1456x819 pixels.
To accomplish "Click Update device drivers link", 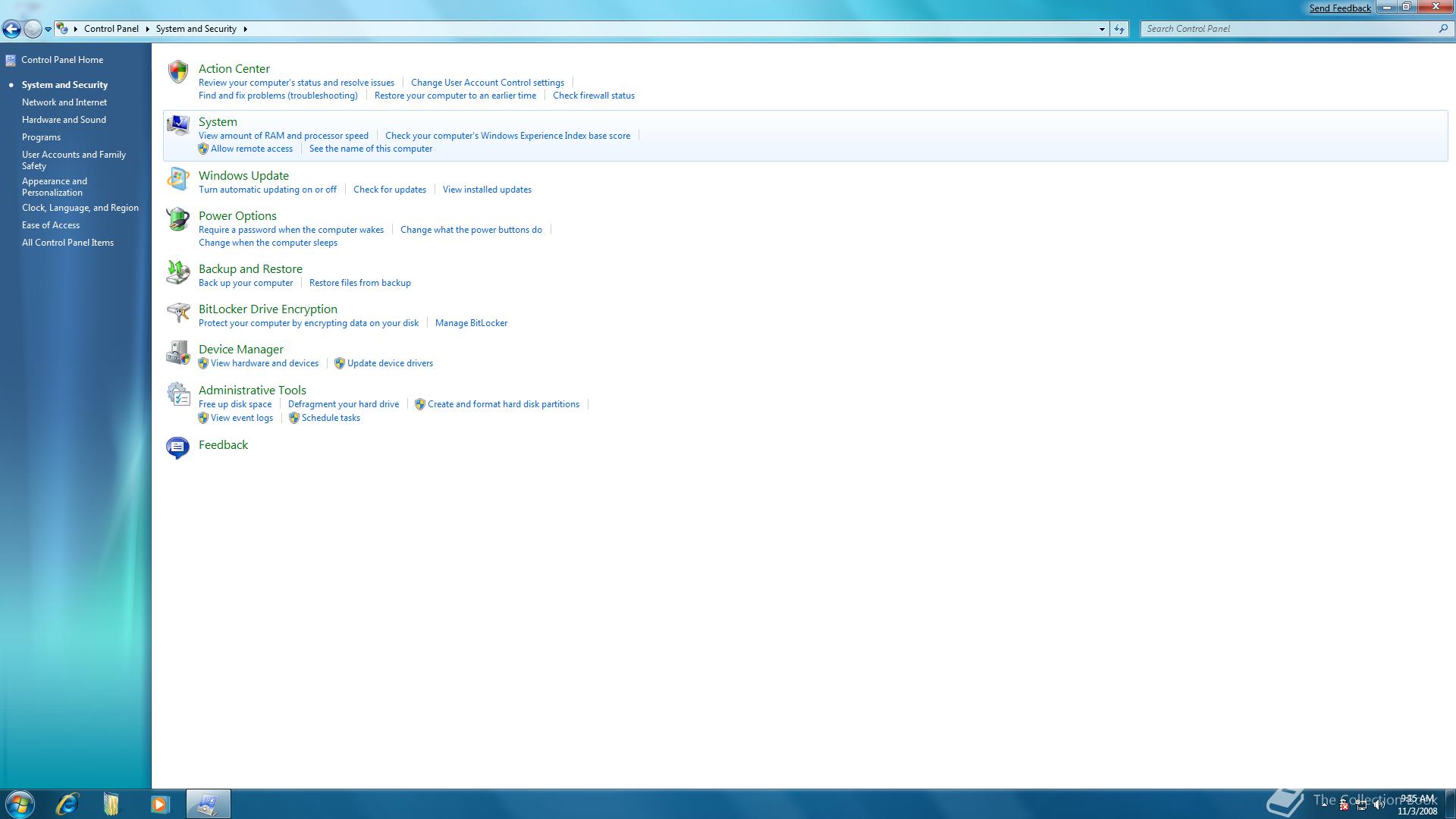I will pyautogui.click(x=390, y=363).
